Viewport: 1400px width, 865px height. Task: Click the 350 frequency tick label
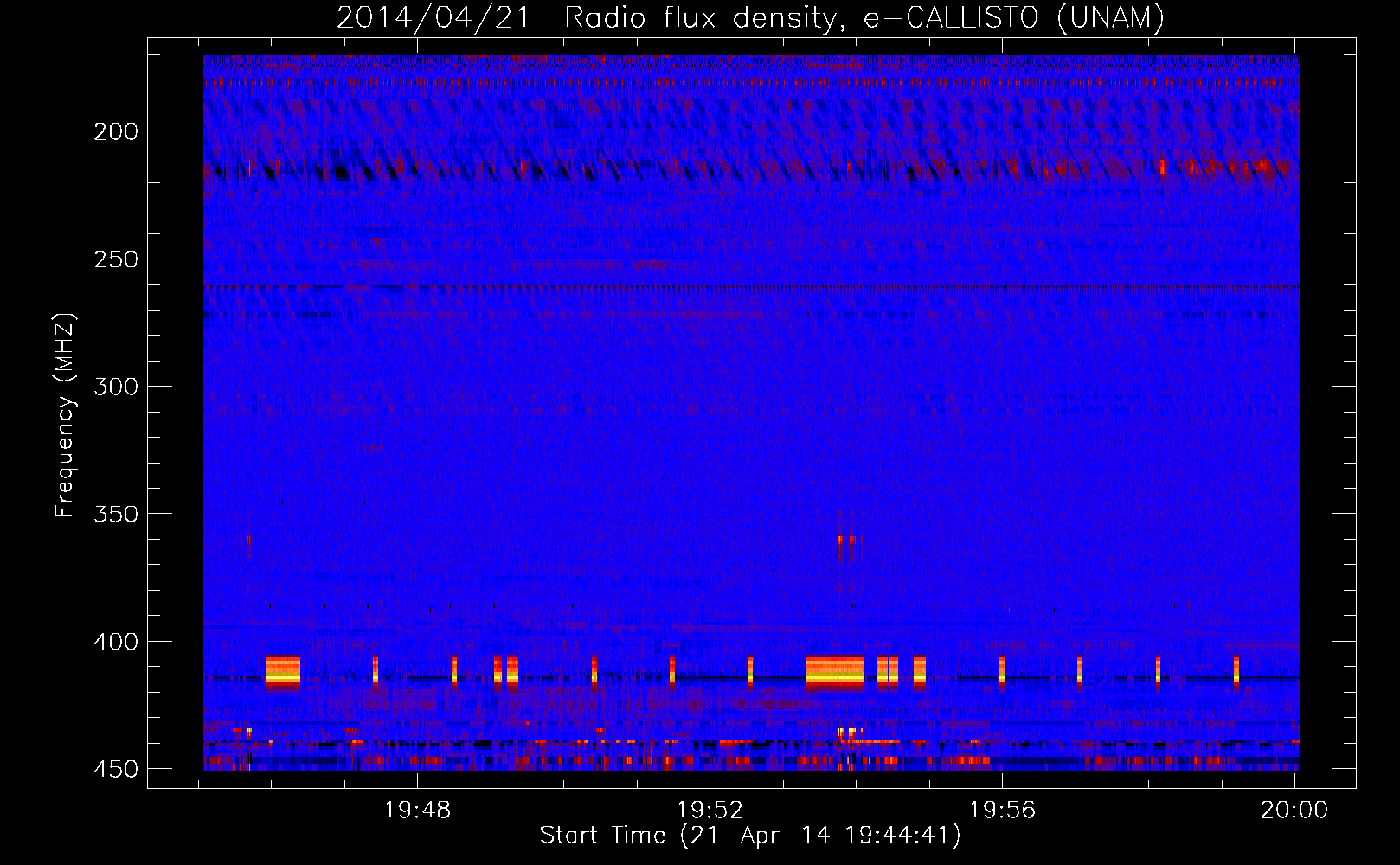[116, 514]
